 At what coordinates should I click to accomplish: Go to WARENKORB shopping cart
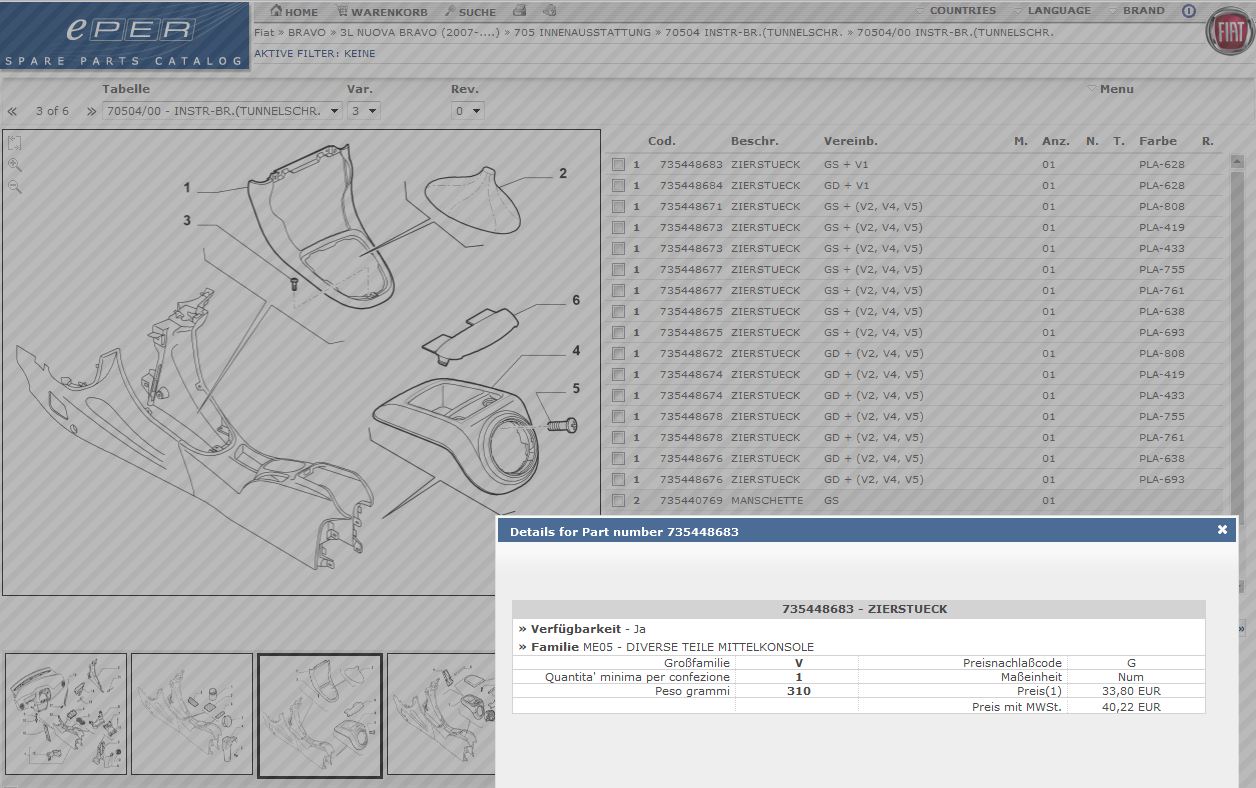[382, 12]
